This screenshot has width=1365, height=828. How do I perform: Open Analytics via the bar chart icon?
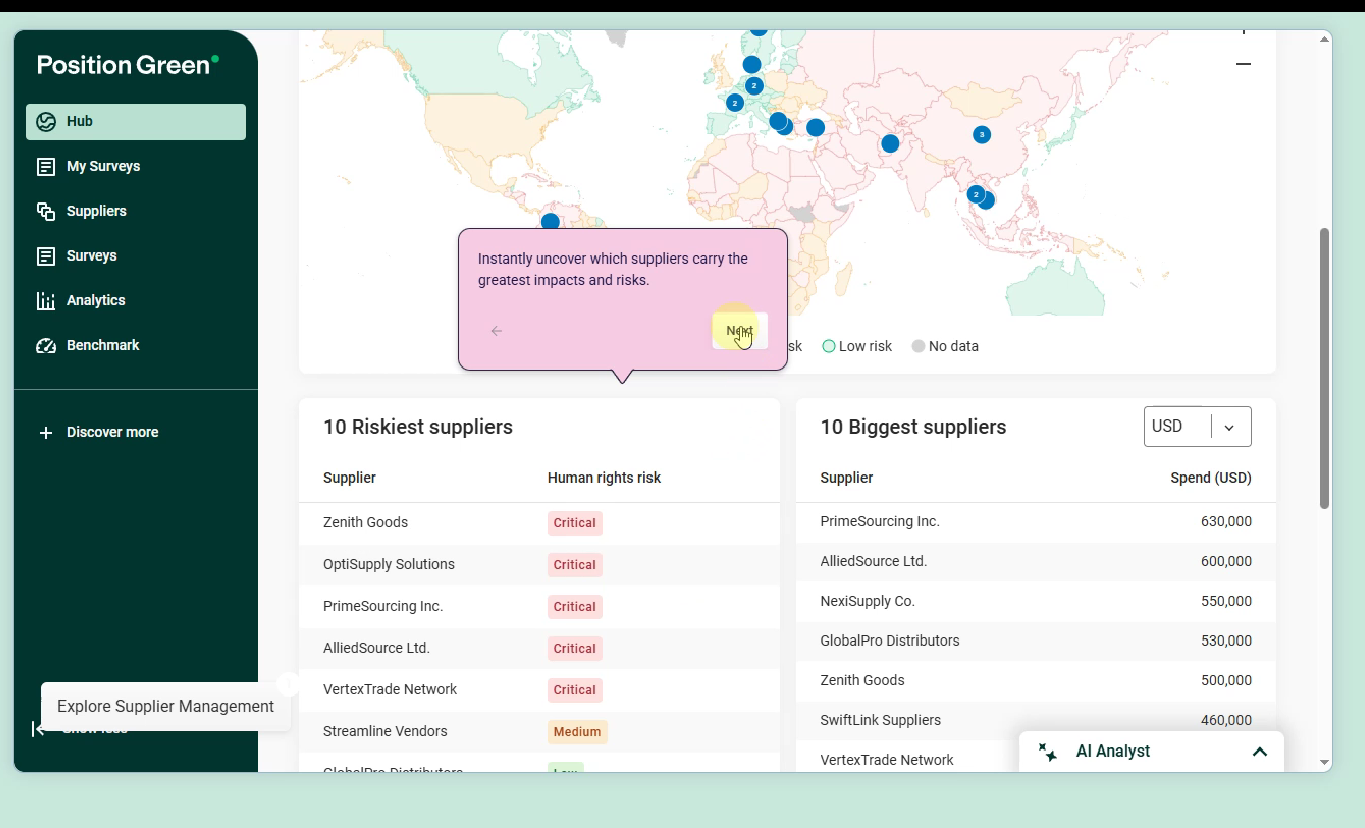tap(46, 301)
